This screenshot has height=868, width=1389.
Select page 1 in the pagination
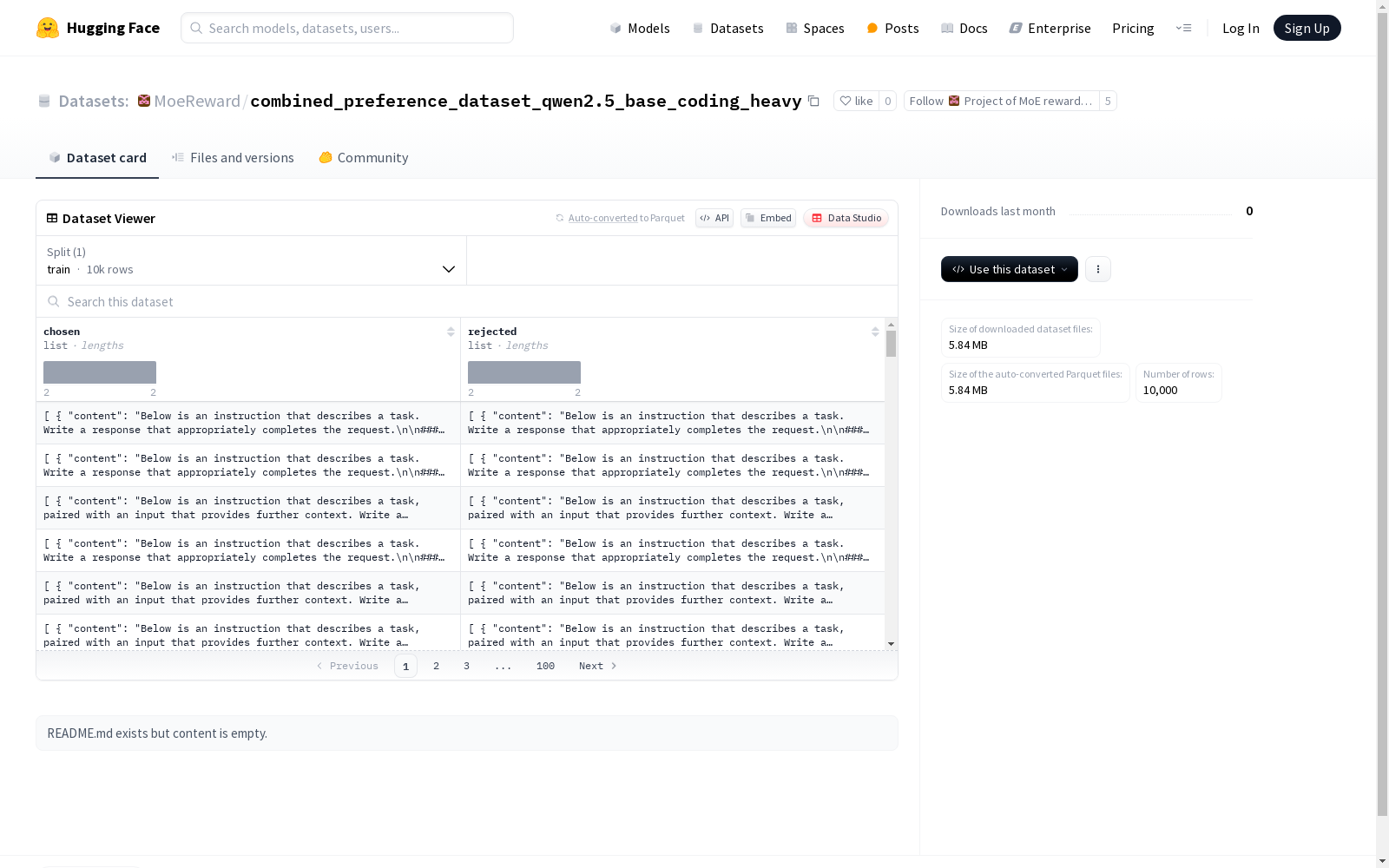[x=405, y=666]
